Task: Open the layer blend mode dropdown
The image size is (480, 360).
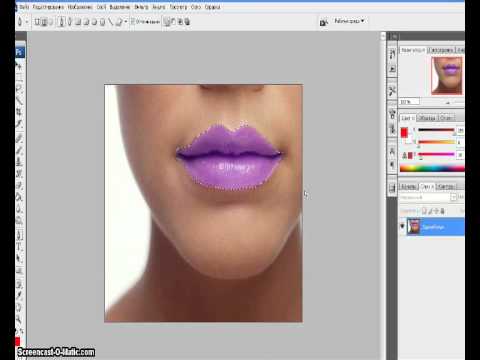Action: click(x=428, y=197)
